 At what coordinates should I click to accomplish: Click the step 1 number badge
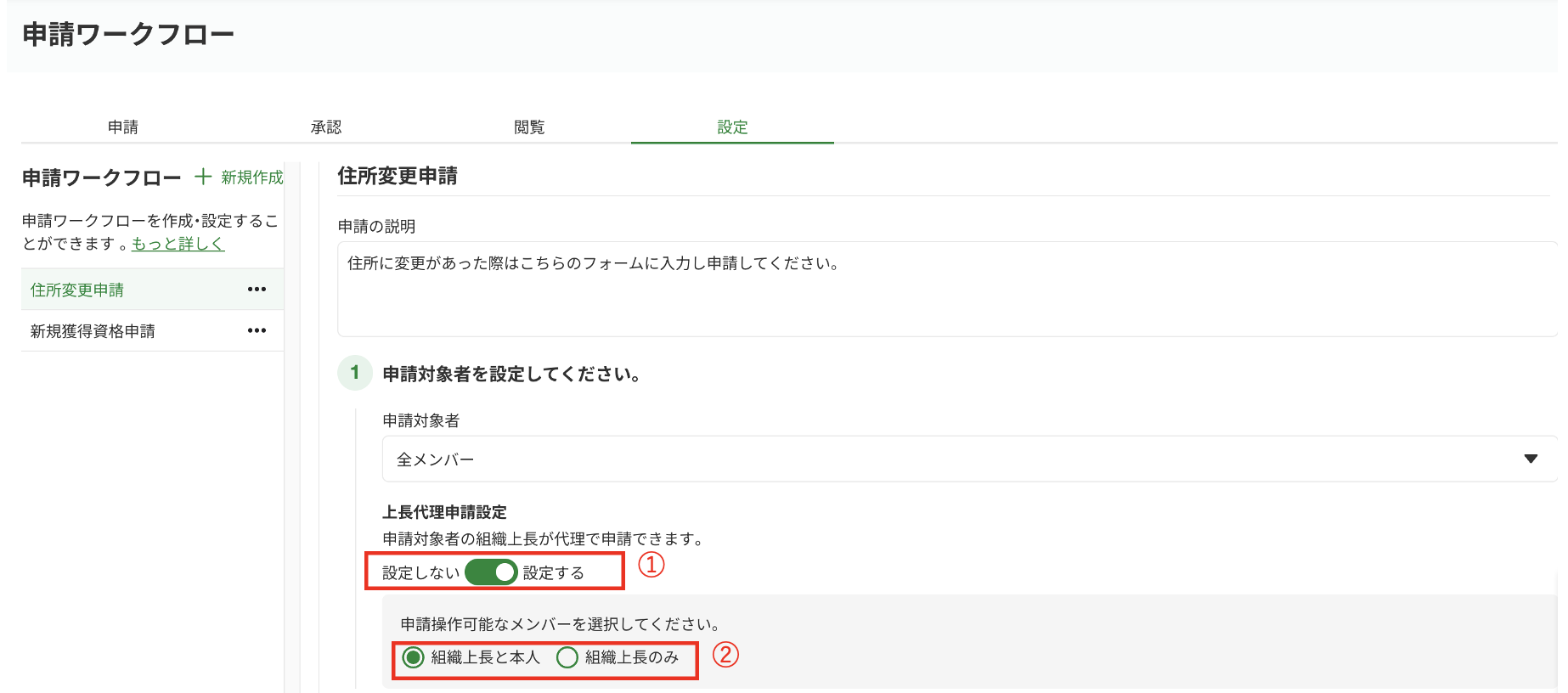coord(355,373)
